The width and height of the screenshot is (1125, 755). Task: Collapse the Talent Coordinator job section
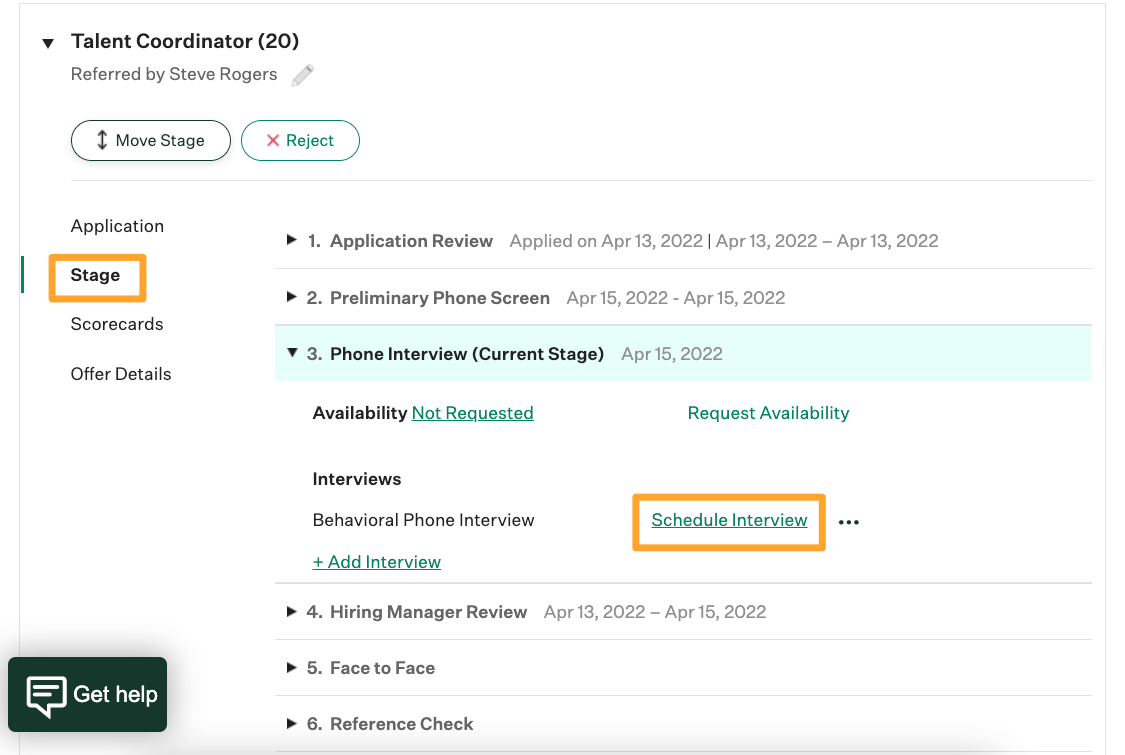47,43
